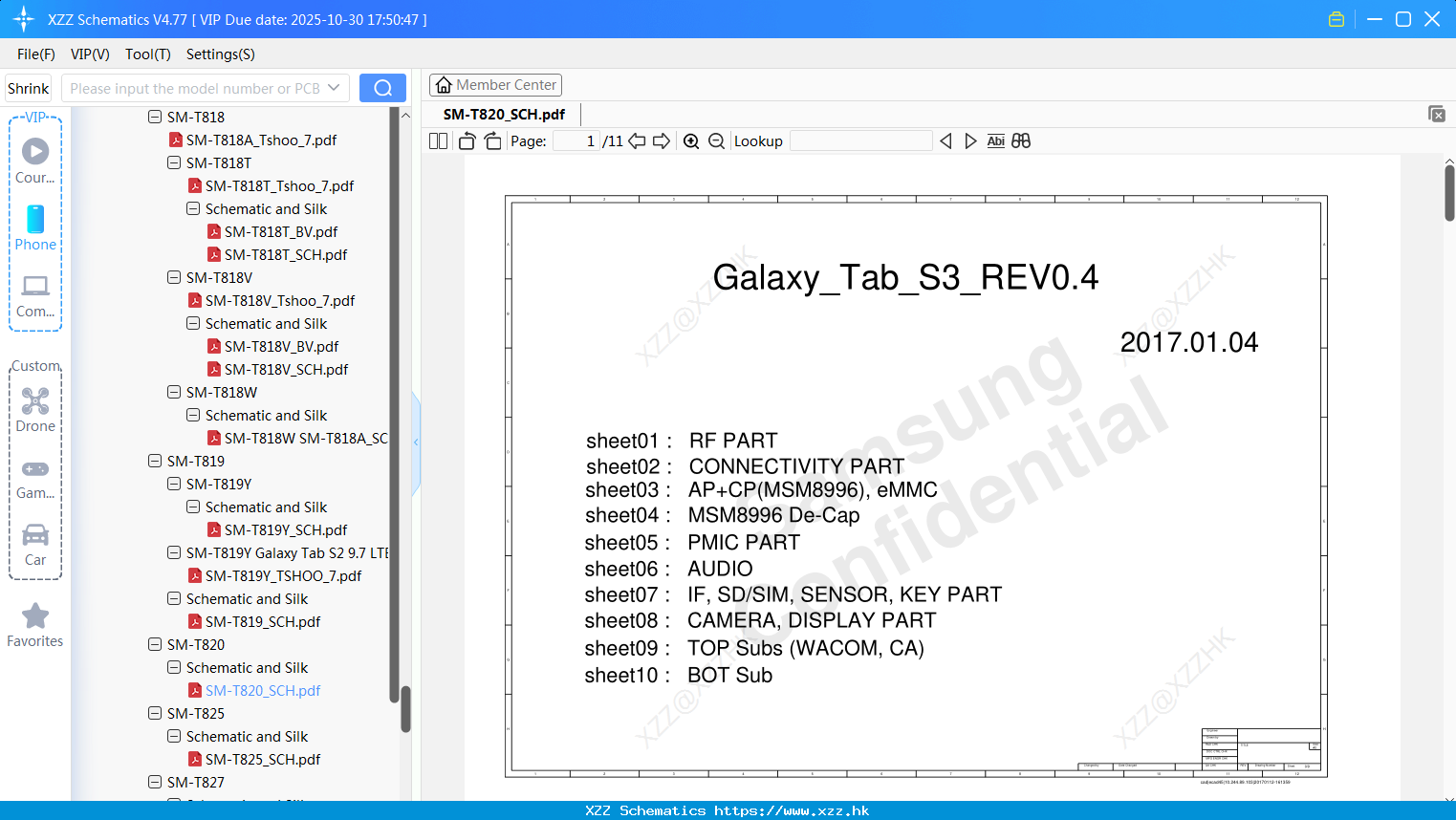Go to next page arrow
1456x820 pixels.
(x=662, y=140)
